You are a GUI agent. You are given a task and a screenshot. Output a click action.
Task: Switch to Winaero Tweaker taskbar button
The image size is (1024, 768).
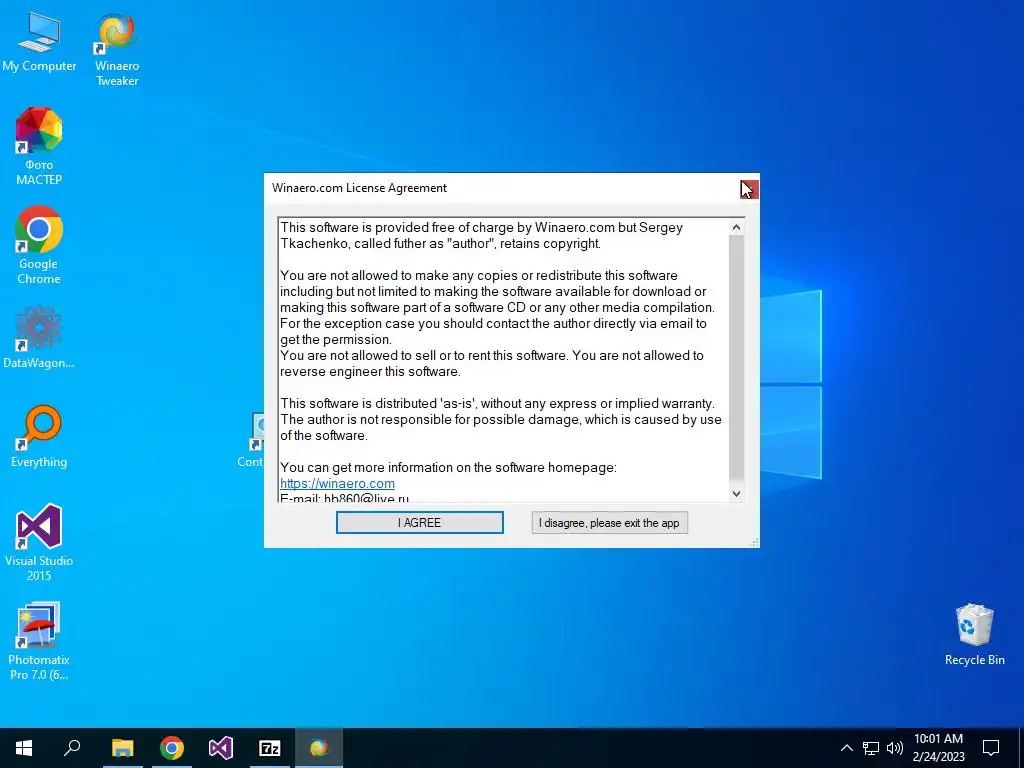click(319, 748)
